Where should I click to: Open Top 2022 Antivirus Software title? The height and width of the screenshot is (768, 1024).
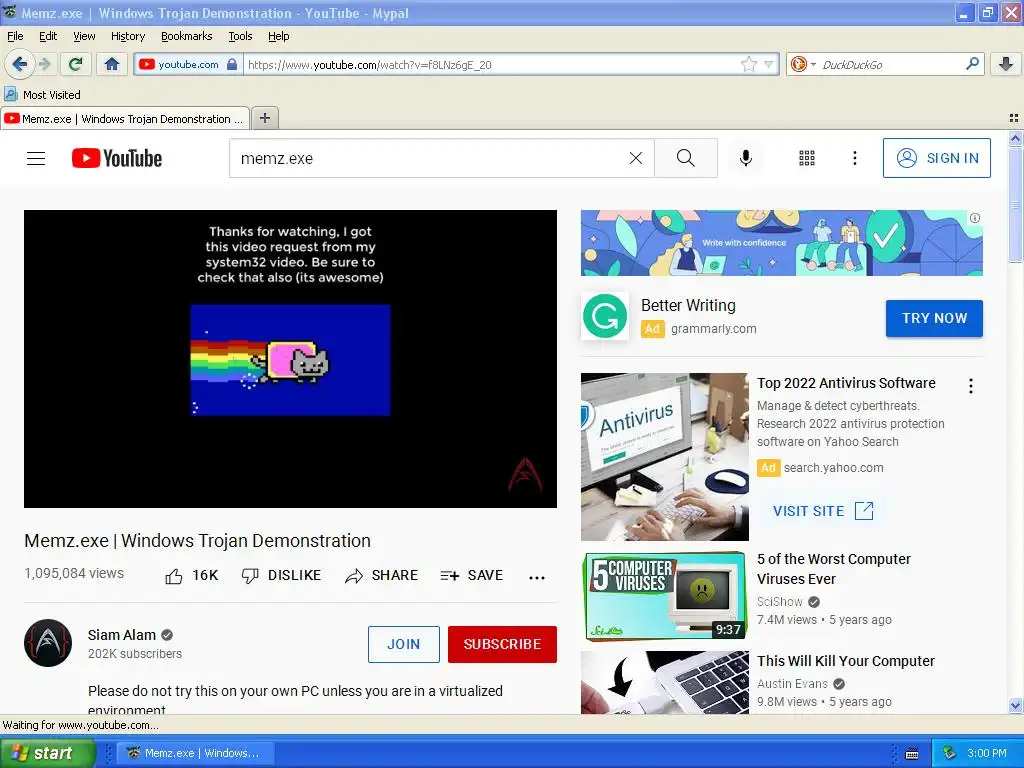coord(846,383)
